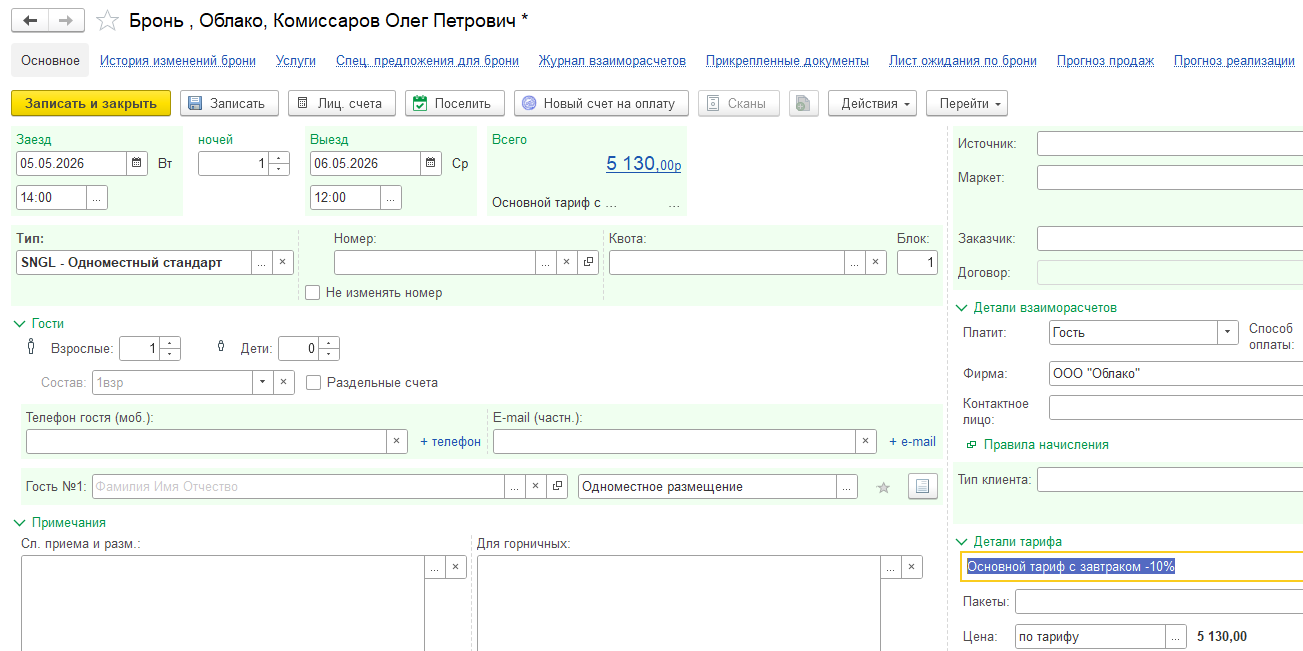
Task: Mark the guest with the grey star
Action: [883, 487]
